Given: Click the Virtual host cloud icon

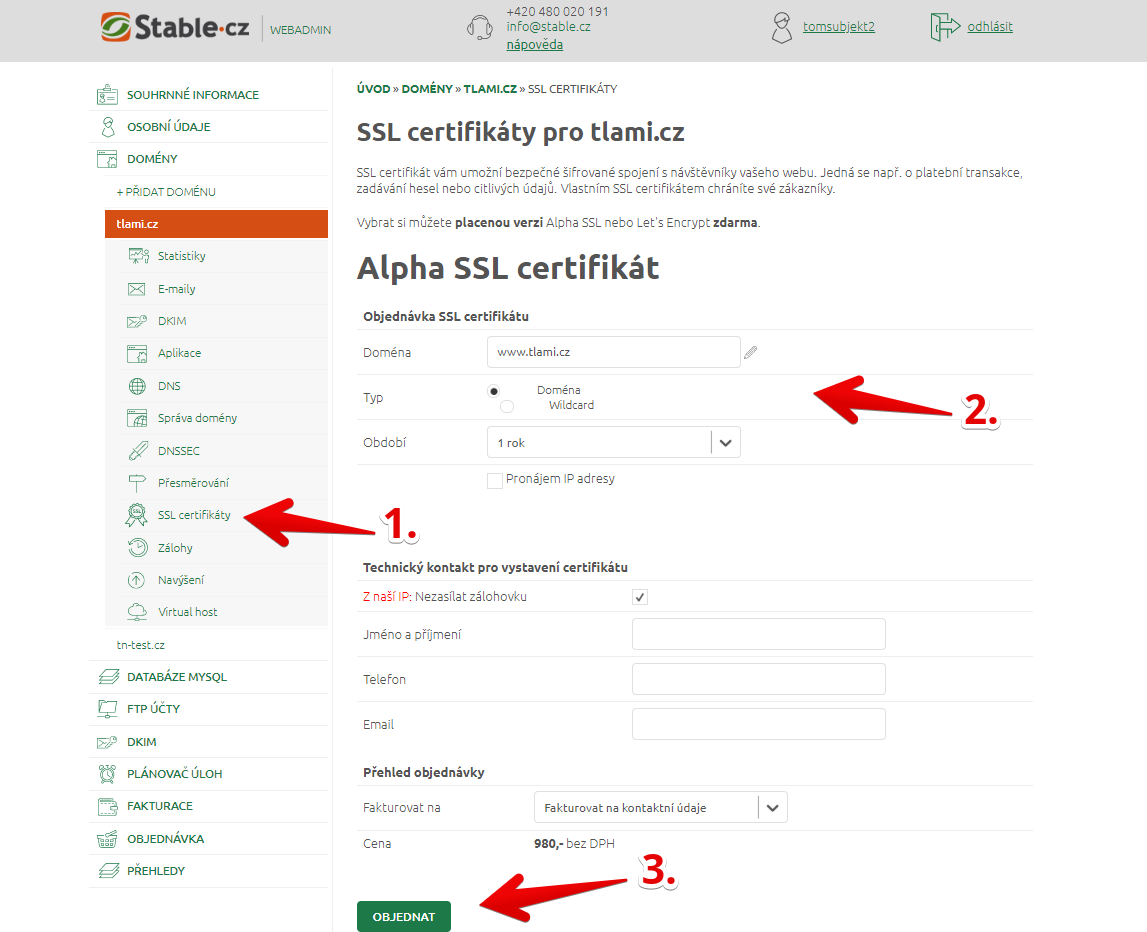Looking at the screenshot, I should click(137, 612).
